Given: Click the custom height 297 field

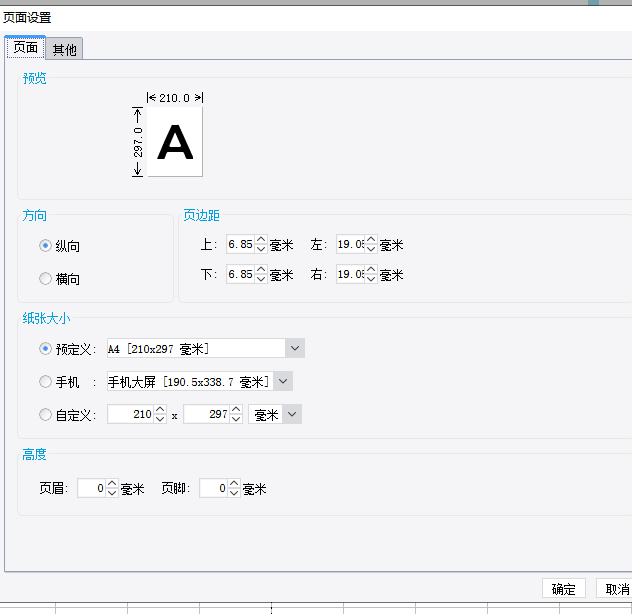Looking at the screenshot, I should 207,414.
